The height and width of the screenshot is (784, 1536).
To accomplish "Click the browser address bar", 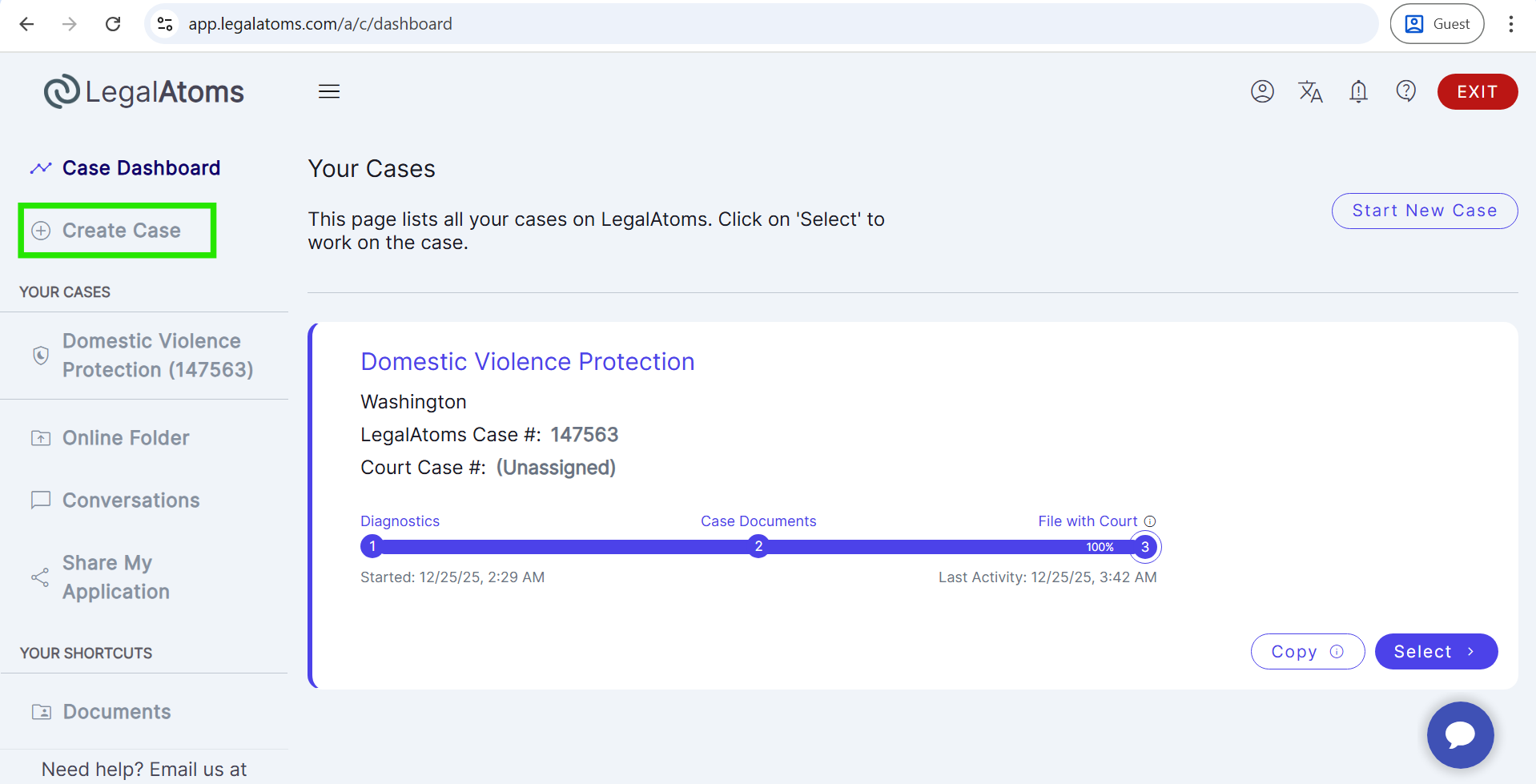I will click(x=721, y=24).
